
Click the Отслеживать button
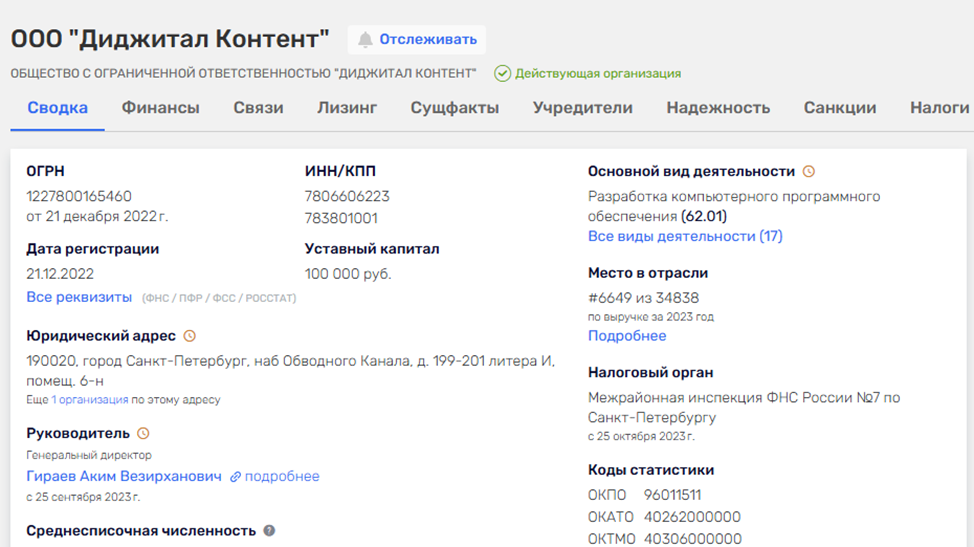pyautogui.click(x=417, y=40)
